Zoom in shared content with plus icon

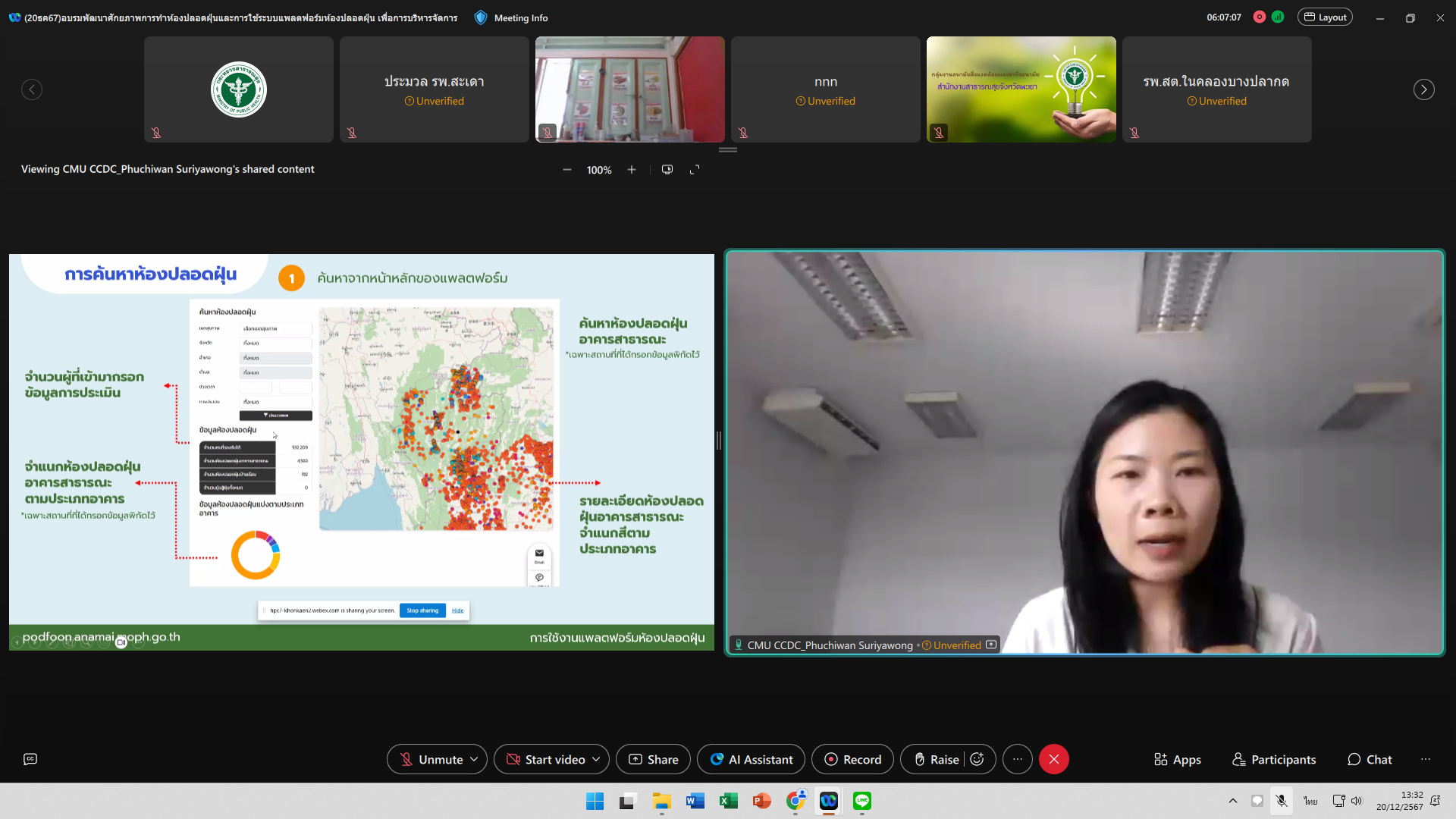pyautogui.click(x=632, y=170)
